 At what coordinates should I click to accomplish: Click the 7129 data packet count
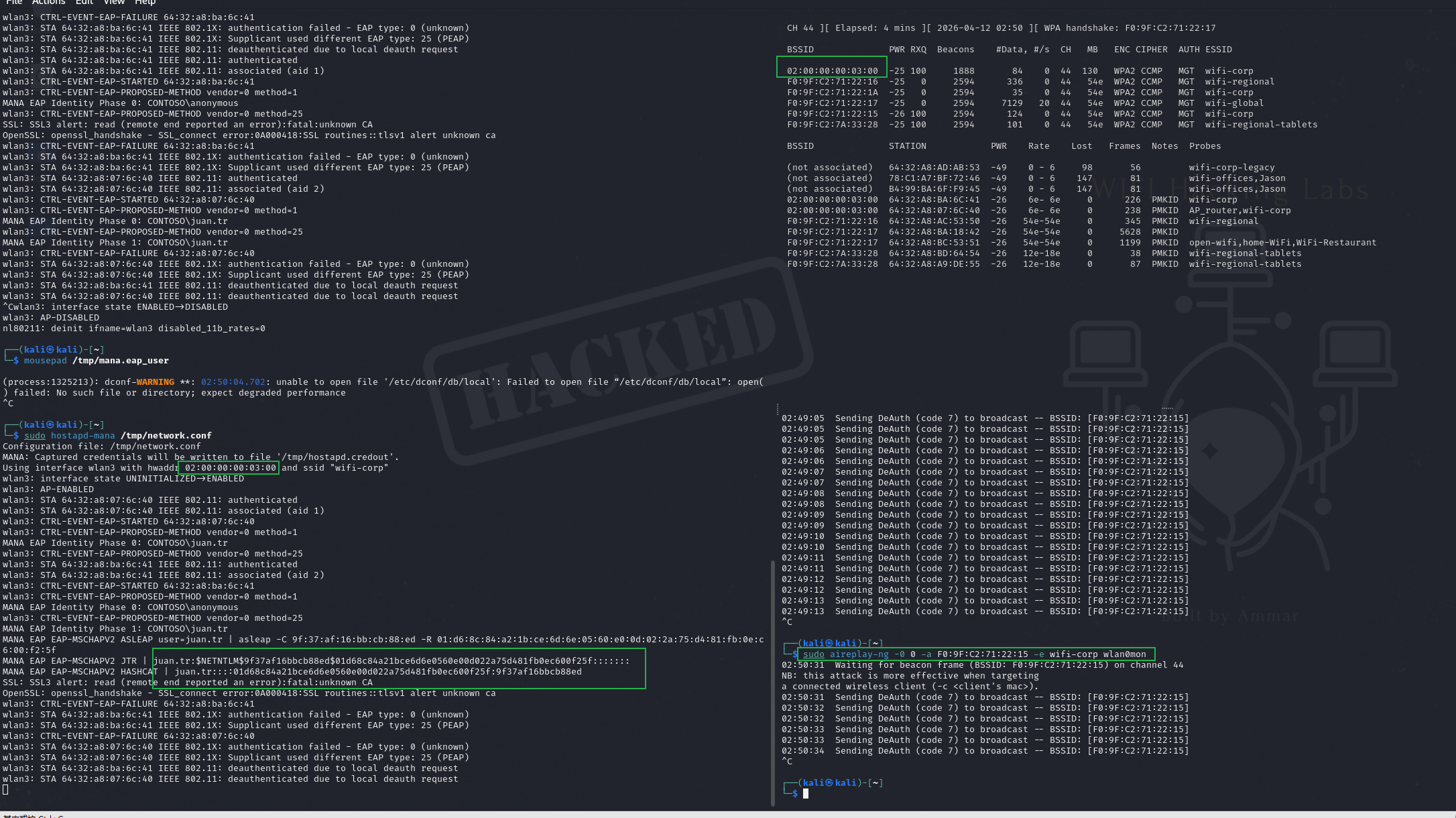click(1012, 103)
